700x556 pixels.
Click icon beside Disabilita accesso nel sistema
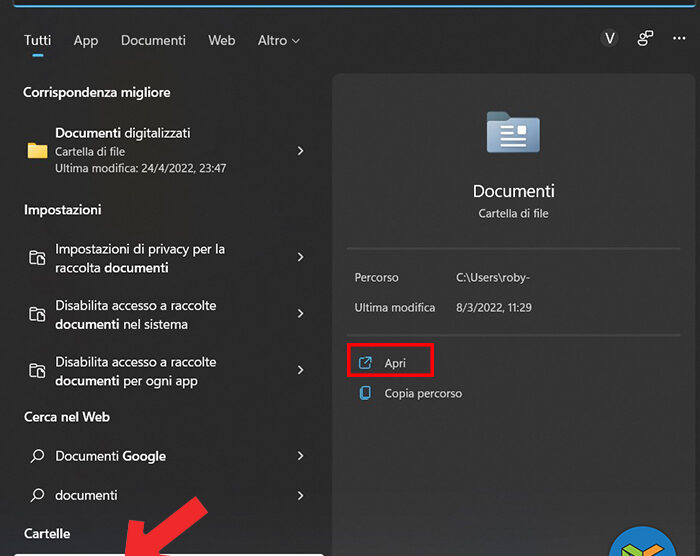click(x=38, y=315)
